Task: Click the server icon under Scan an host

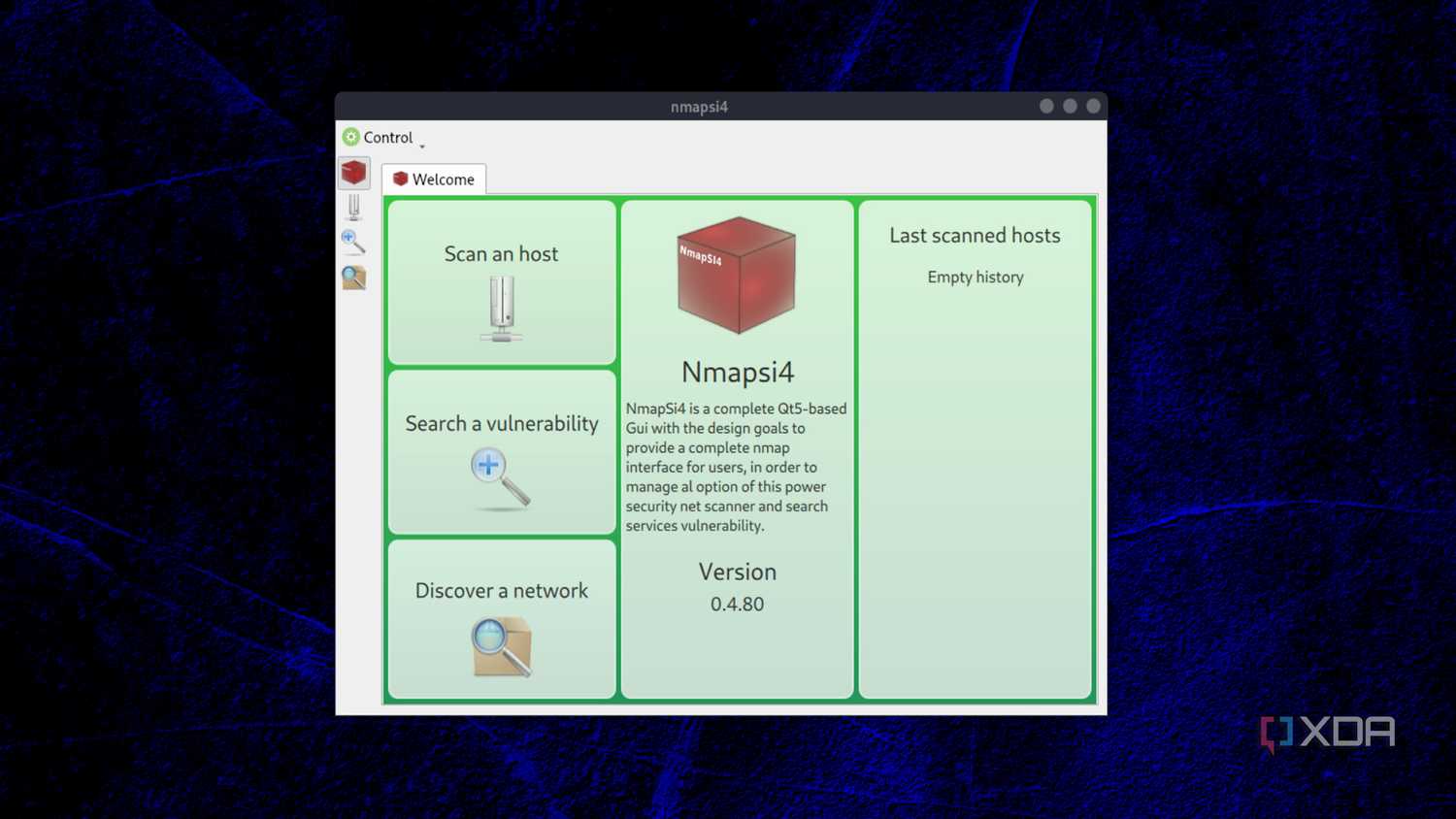Action: 502,309
